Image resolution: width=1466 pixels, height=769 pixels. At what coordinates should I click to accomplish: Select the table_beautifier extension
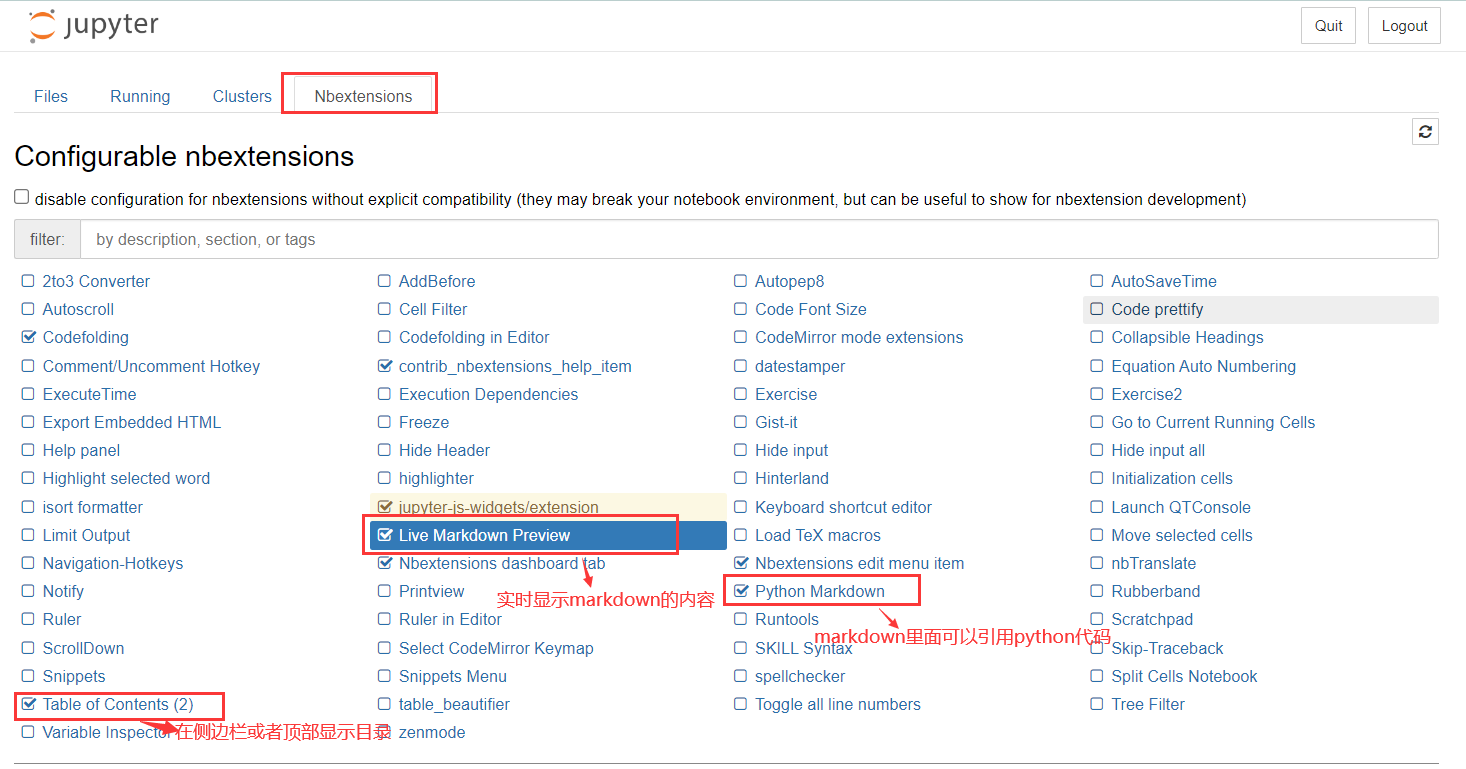(x=454, y=705)
